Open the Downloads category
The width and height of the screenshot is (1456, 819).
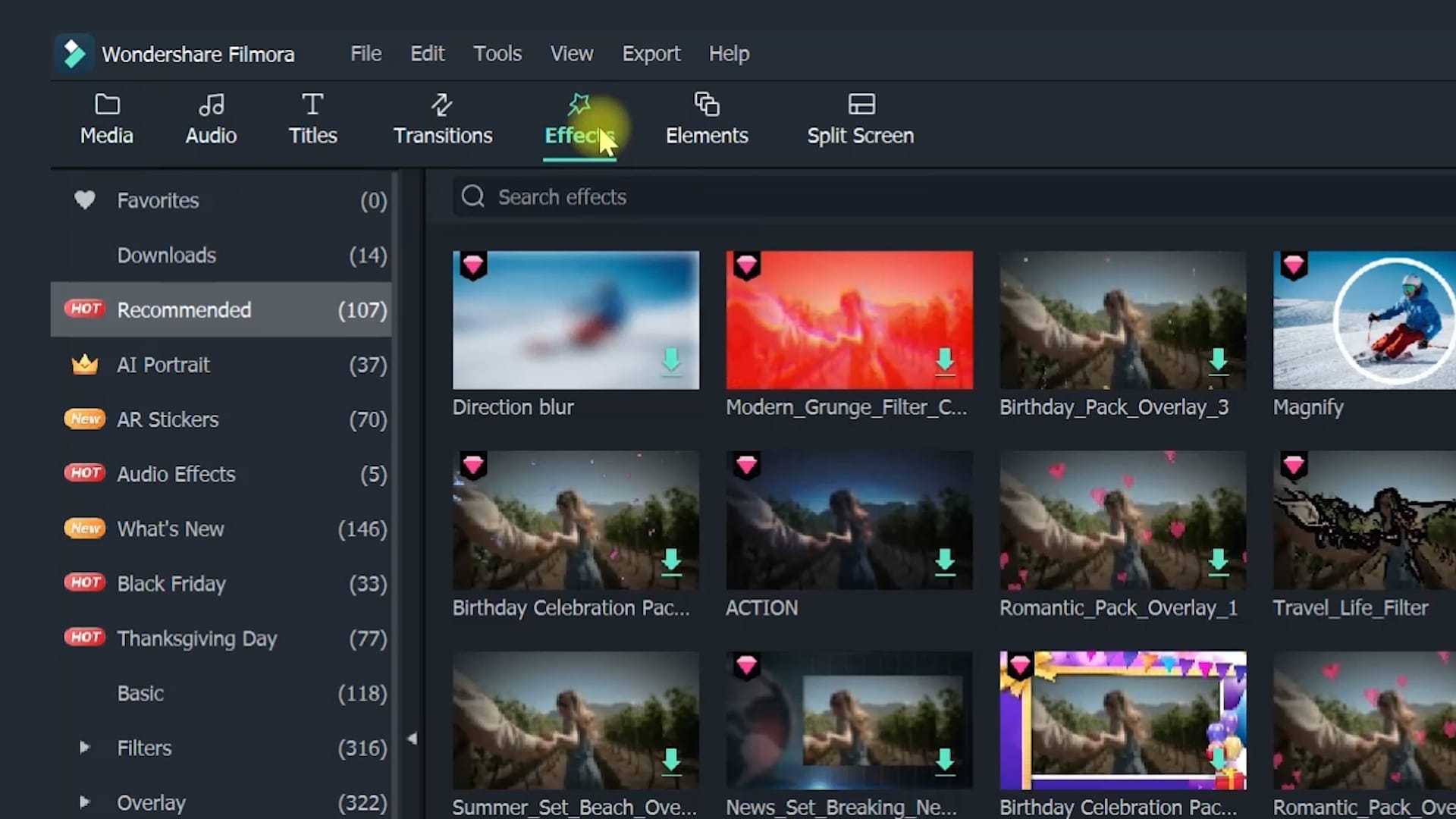(x=166, y=256)
